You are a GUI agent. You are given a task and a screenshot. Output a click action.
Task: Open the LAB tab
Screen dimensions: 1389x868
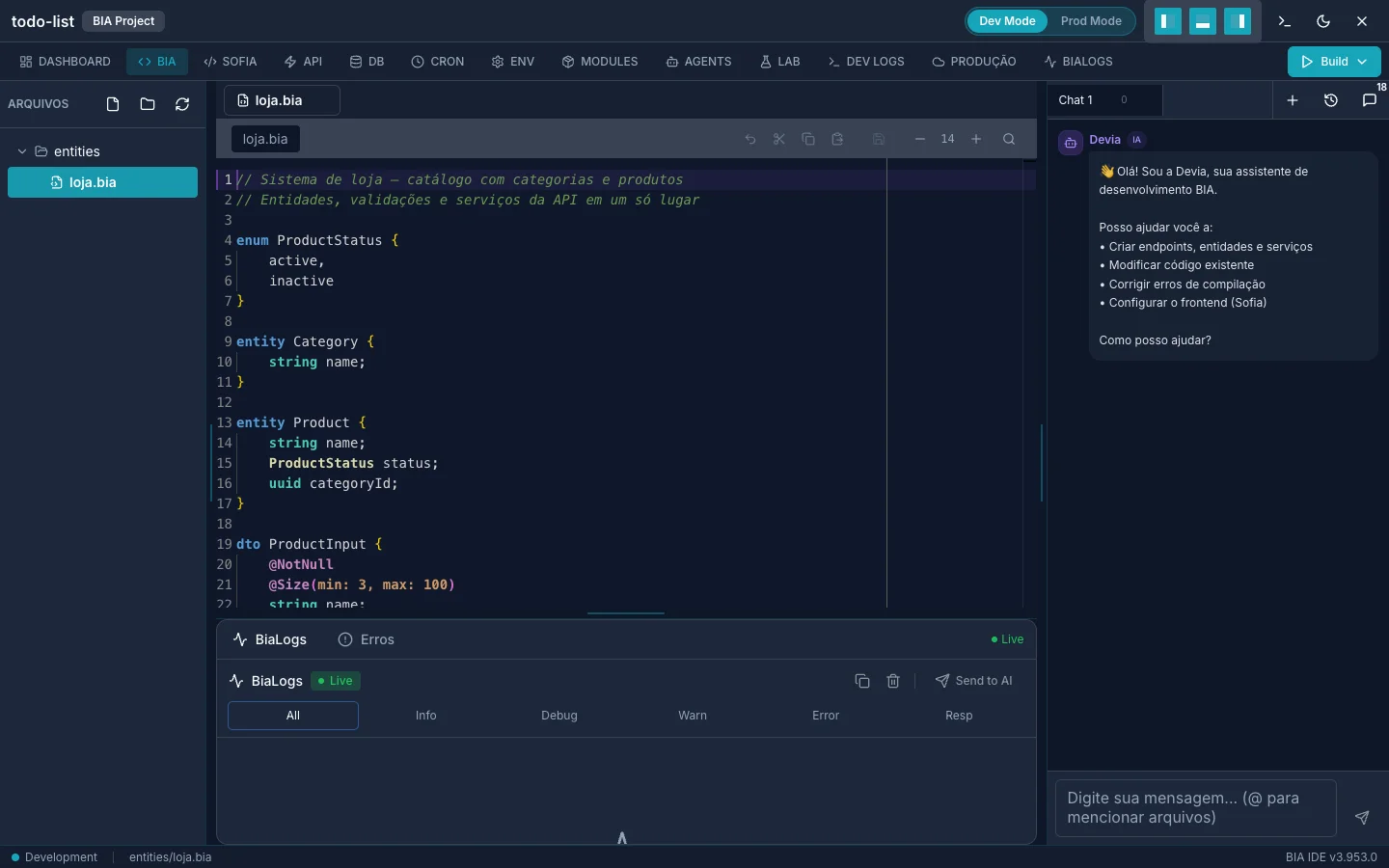click(x=780, y=62)
